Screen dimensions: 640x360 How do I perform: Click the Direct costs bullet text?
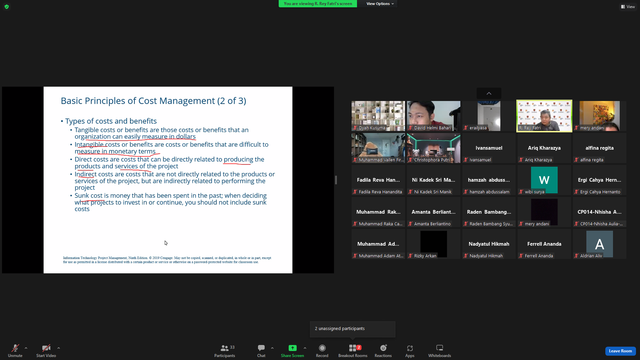169,162
